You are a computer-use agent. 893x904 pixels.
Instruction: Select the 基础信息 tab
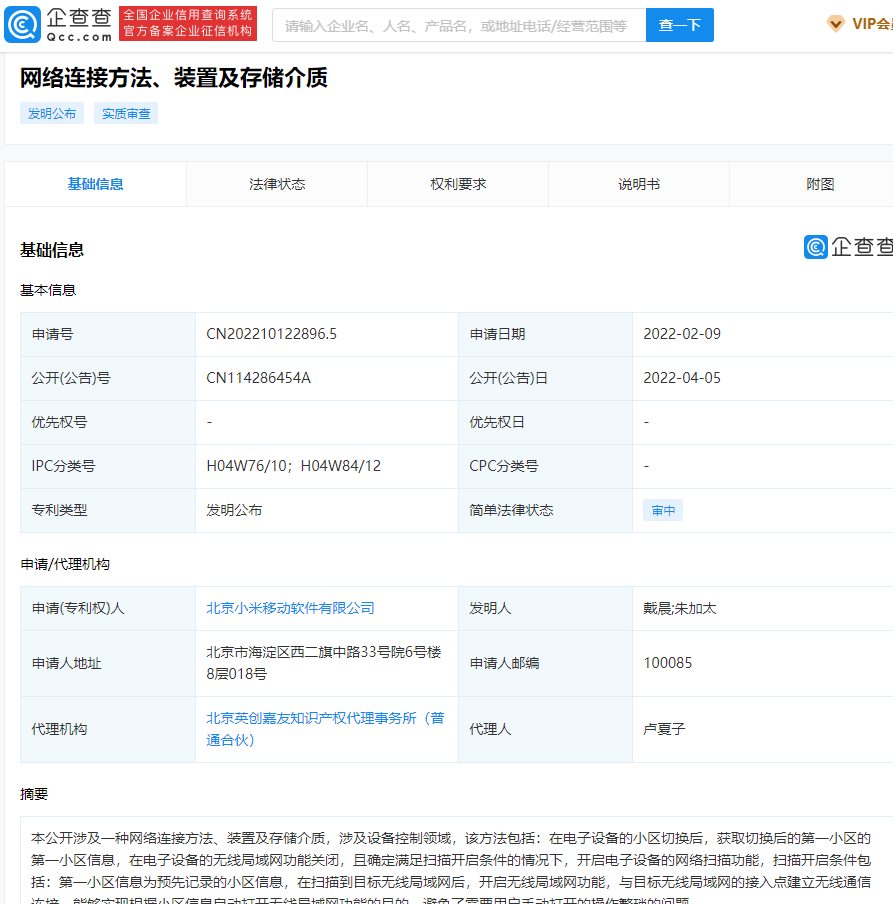pyautogui.click(x=95, y=184)
